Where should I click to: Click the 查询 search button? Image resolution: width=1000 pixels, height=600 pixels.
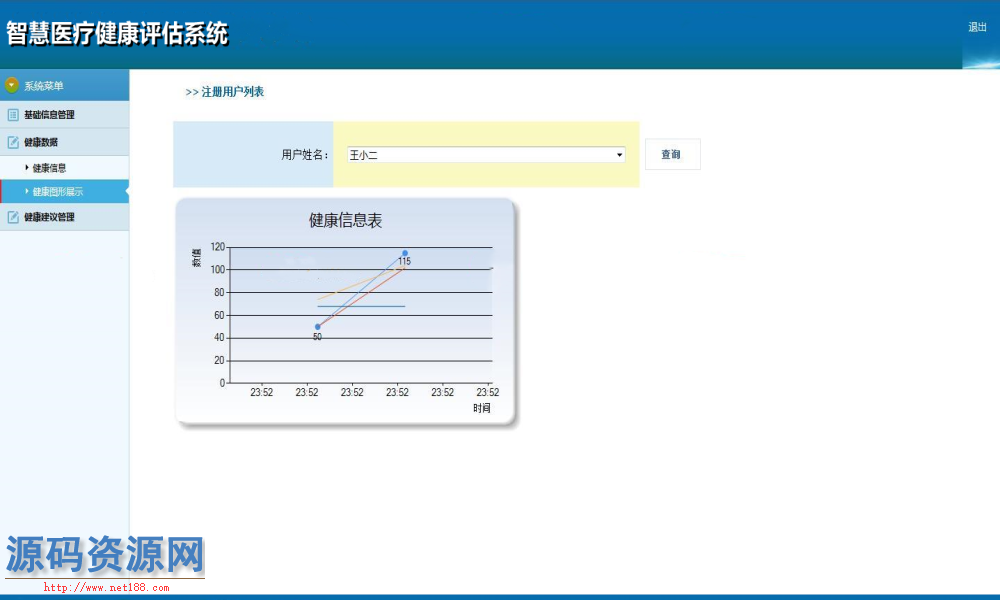coord(671,155)
